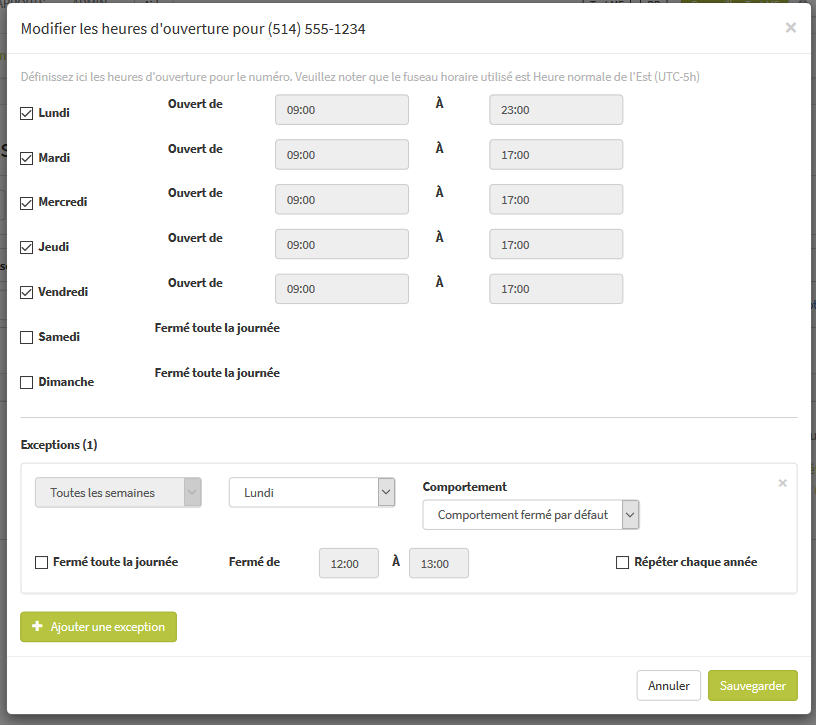Click the timezone description text

click(360, 77)
